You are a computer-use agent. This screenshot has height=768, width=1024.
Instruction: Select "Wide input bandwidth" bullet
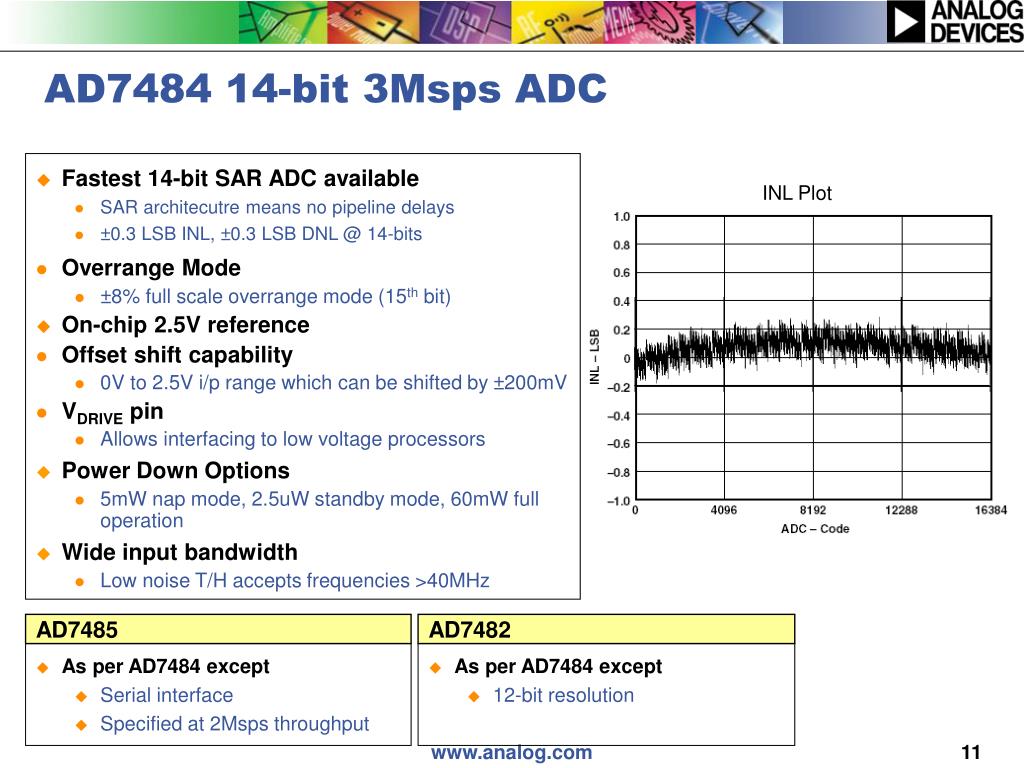pos(180,552)
